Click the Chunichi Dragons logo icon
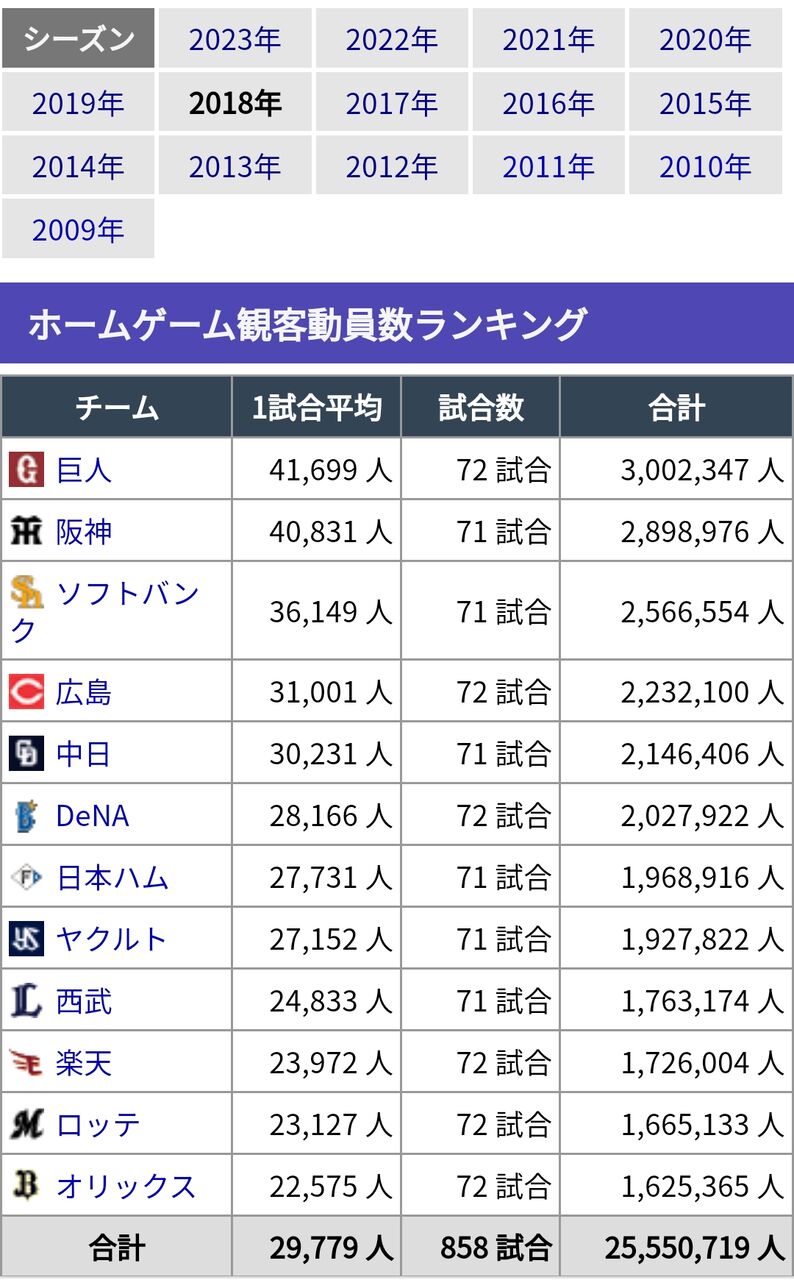Viewport: 794px width, 1280px height. coord(27,754)
